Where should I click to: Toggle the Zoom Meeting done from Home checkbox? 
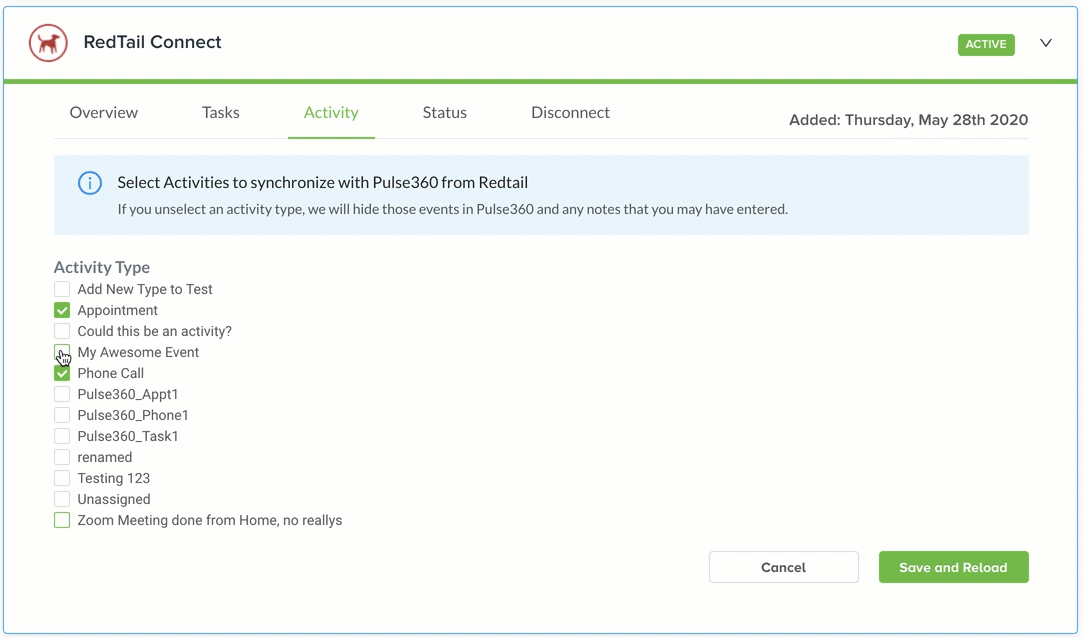62,520
